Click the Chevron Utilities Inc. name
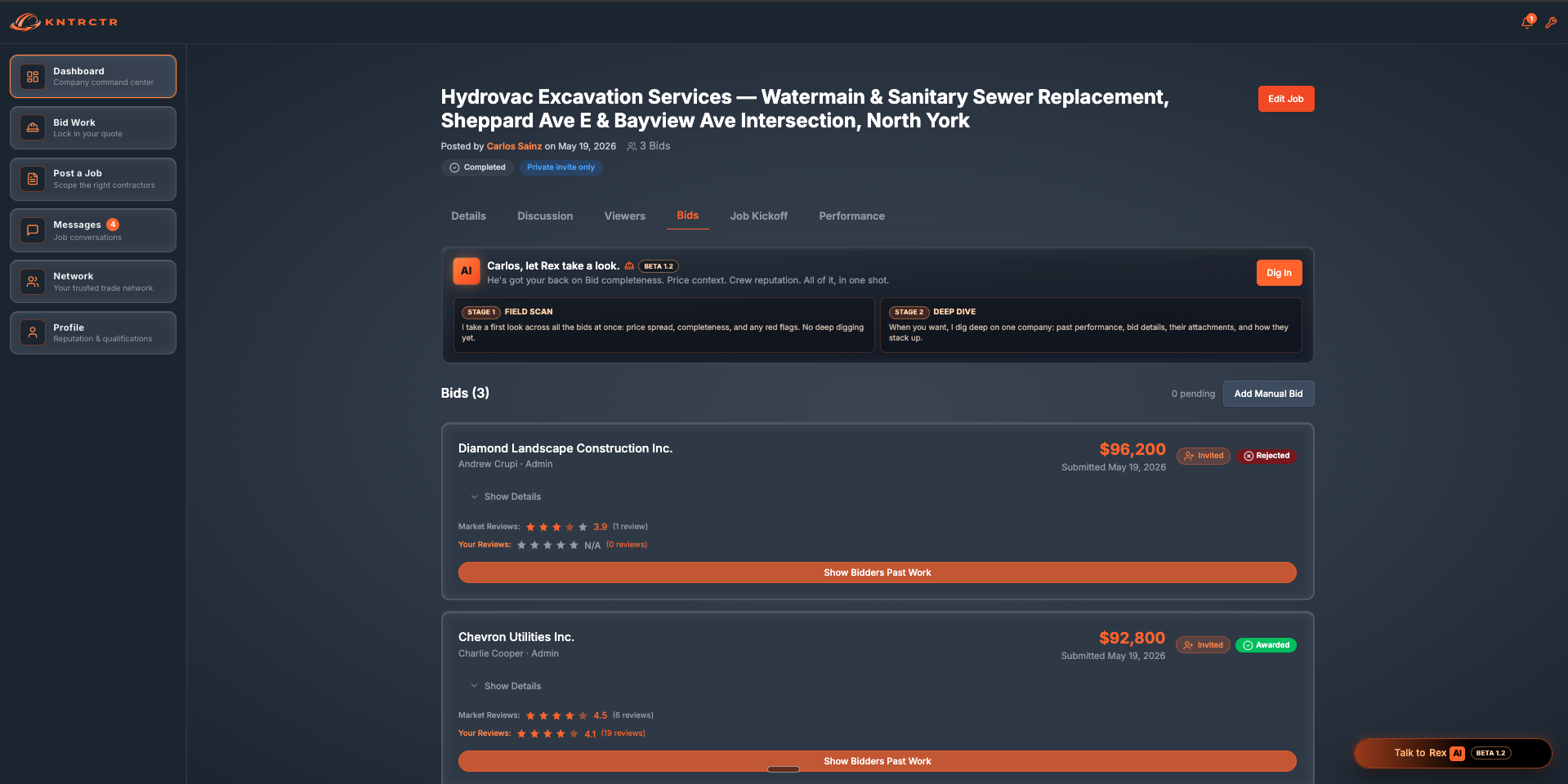Image resolution: width=1568 pixels, height=784 pixels. tap(516, 637)
